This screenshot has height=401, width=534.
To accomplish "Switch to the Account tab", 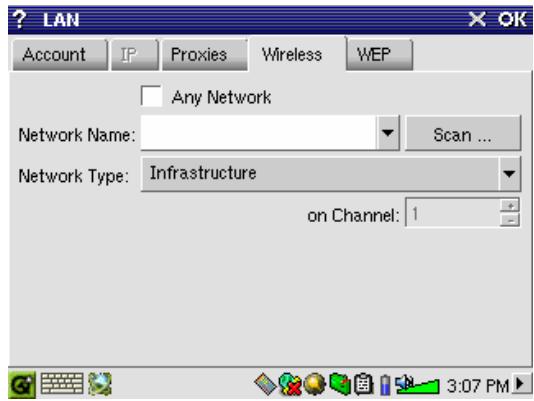I will [60, 55].
